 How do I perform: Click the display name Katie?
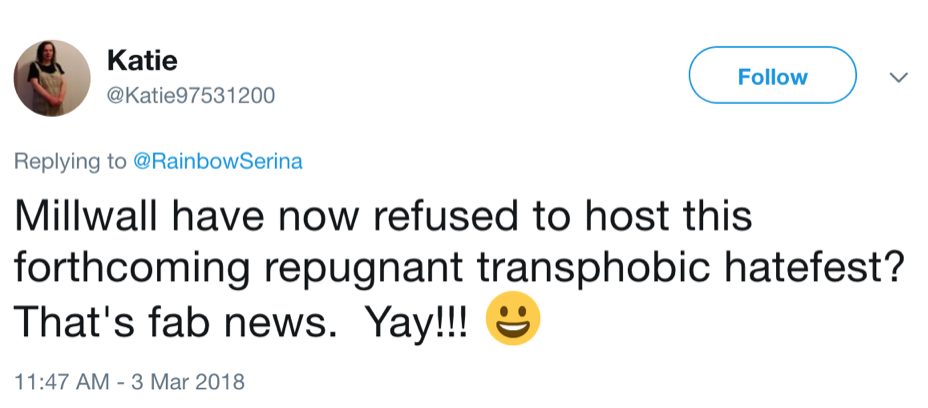tap(142, 61)
